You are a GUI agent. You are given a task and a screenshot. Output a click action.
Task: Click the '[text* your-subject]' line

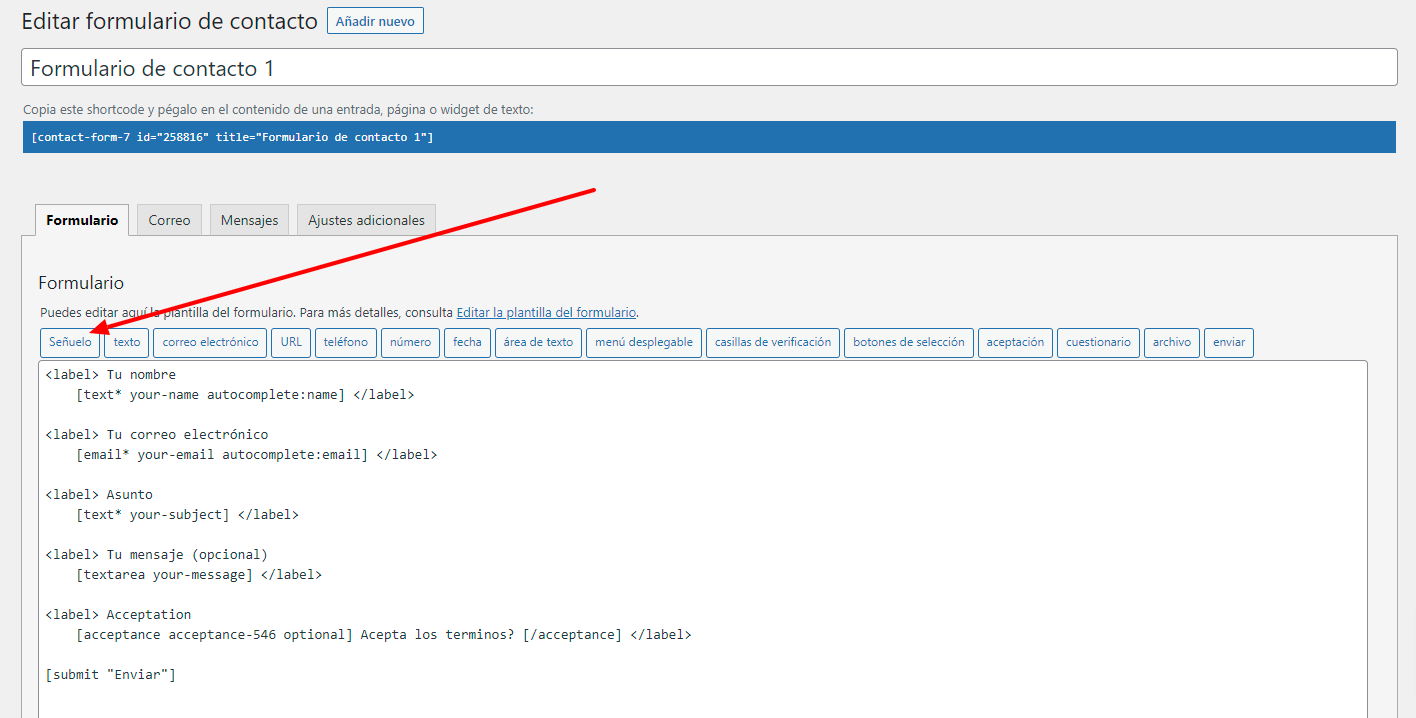[x=187, y=515]
